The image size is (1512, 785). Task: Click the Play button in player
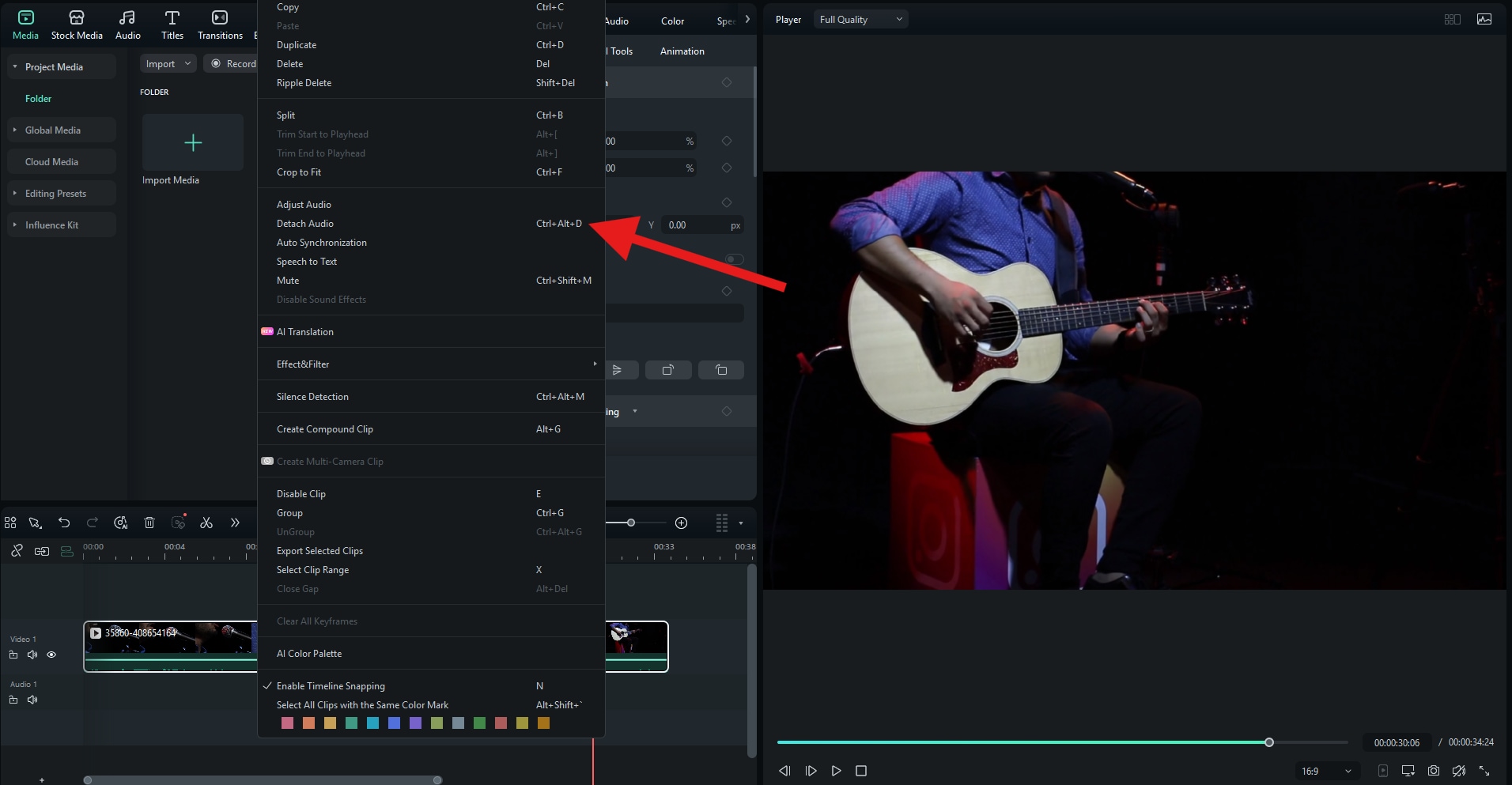click(836, 771)
